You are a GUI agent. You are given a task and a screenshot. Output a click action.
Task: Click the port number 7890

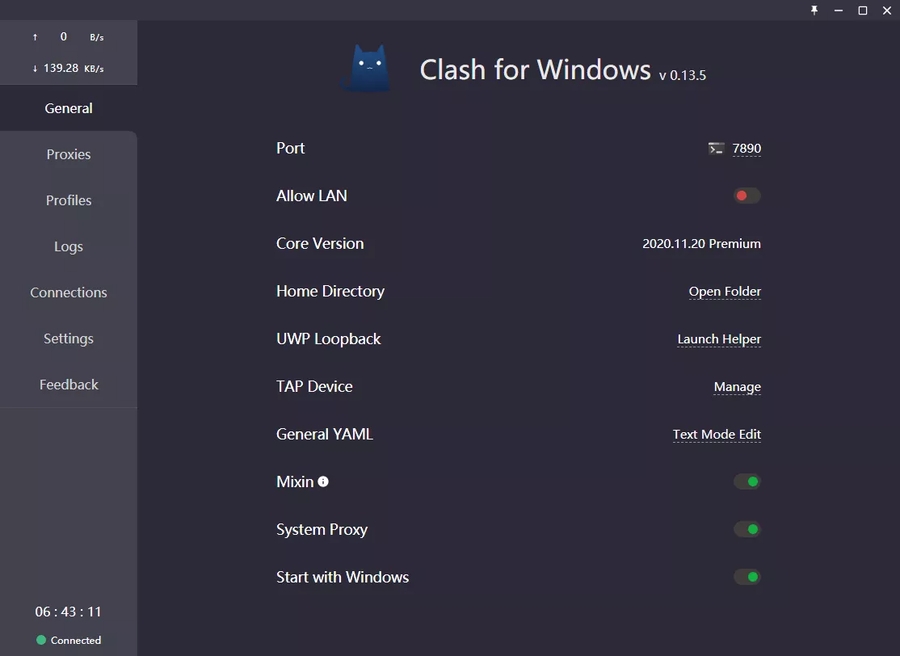point(746,148)
